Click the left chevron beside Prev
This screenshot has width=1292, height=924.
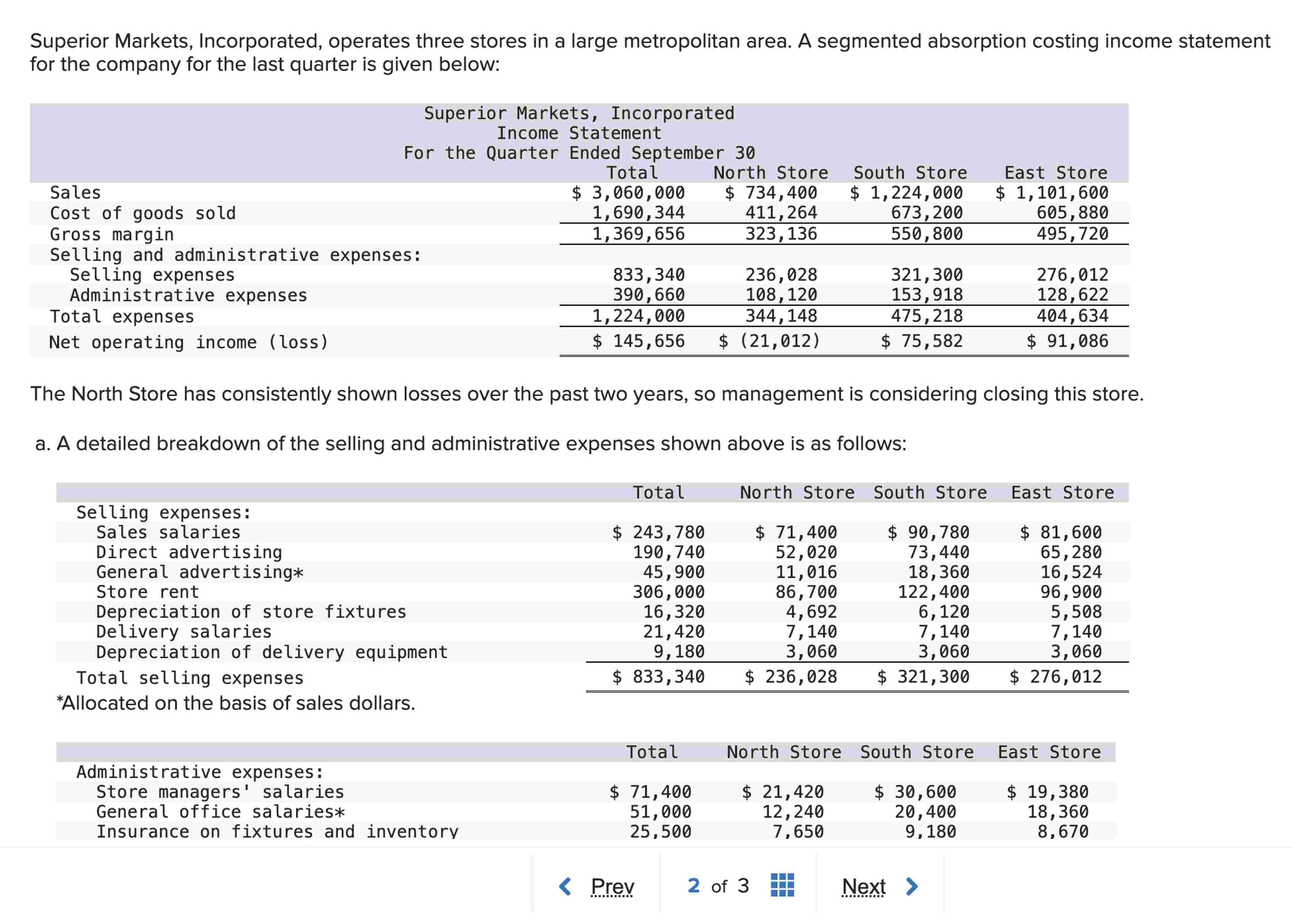coord(565,886)
